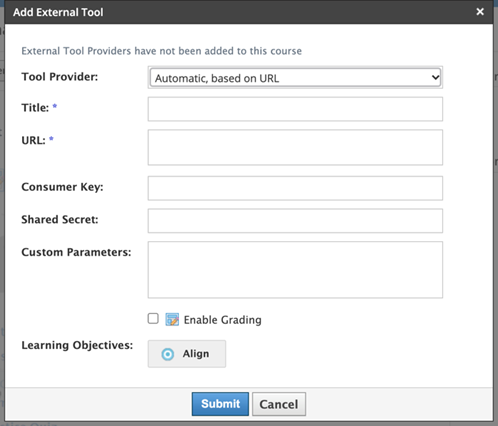Click the External Tool Providers notice text
Image resolution: width=498 pixels, height=426 pixels.
[162, 51]
